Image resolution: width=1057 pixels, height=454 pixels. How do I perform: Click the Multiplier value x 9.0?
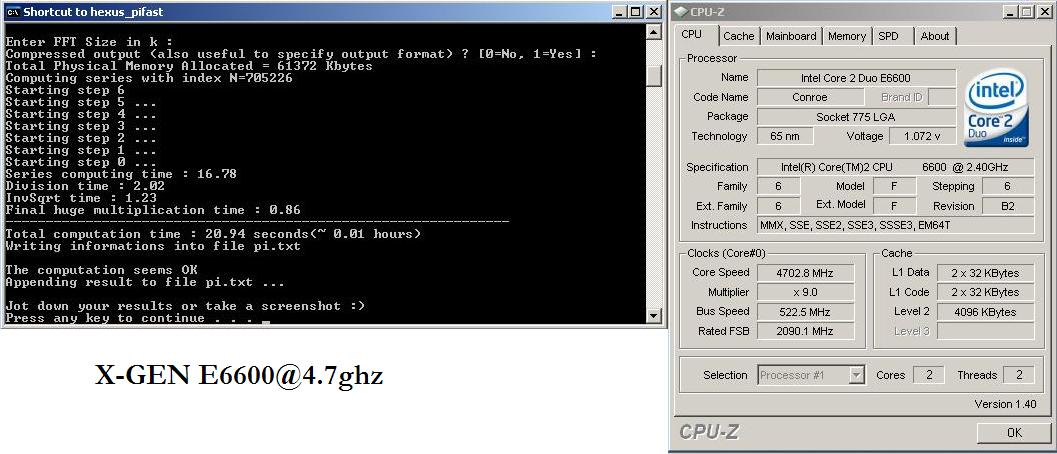pos(806,292)
